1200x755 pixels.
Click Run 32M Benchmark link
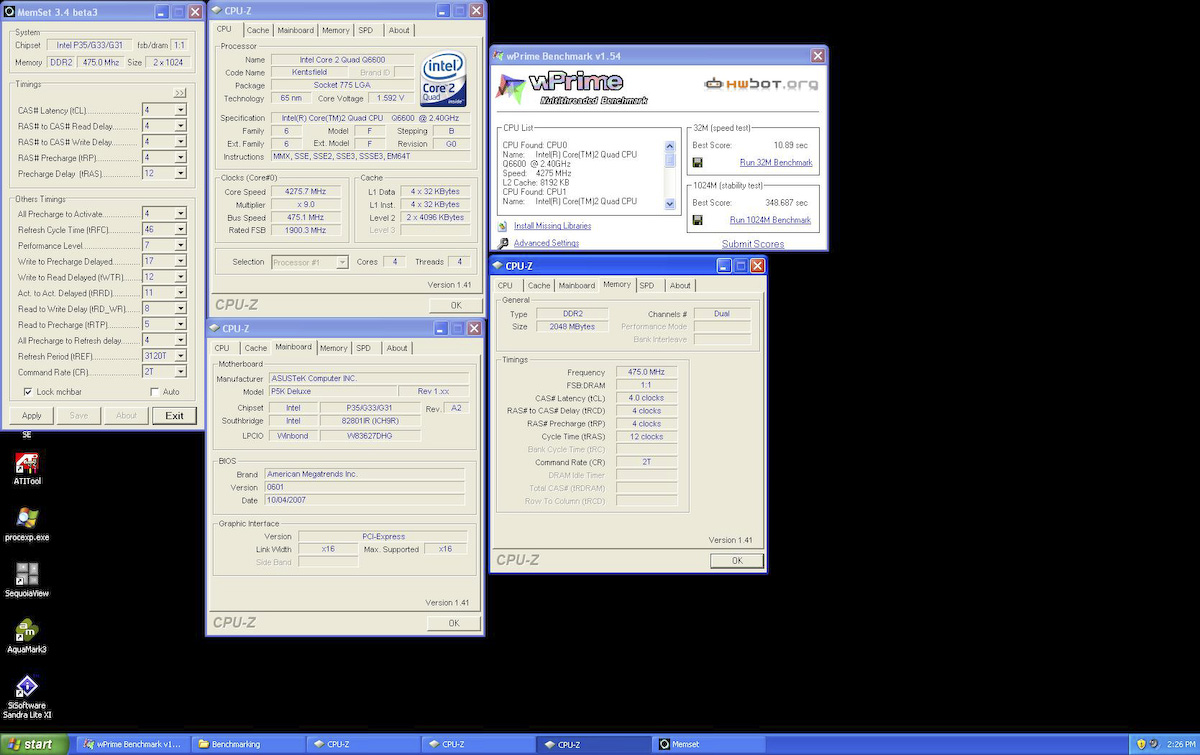tap(775, 162)
